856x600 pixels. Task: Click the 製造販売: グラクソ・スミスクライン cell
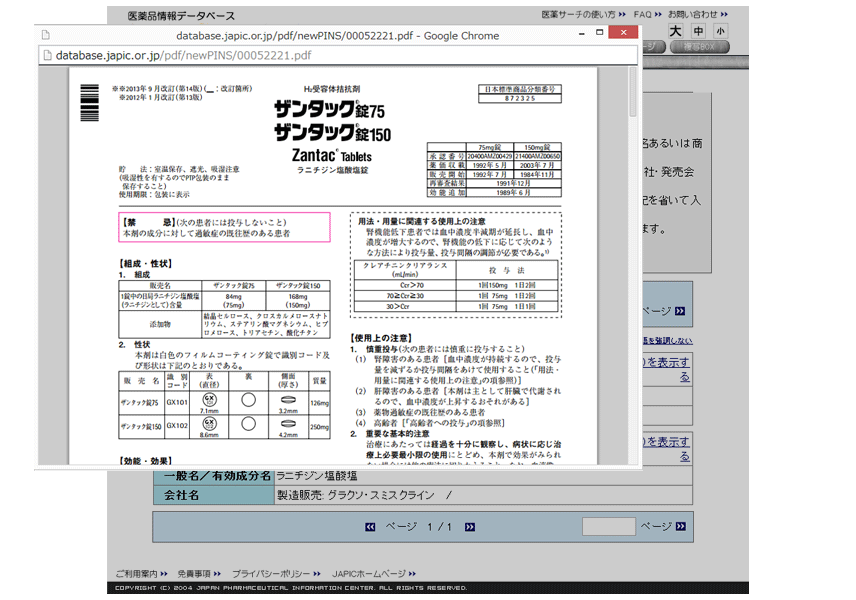click(x=483, y=495)
